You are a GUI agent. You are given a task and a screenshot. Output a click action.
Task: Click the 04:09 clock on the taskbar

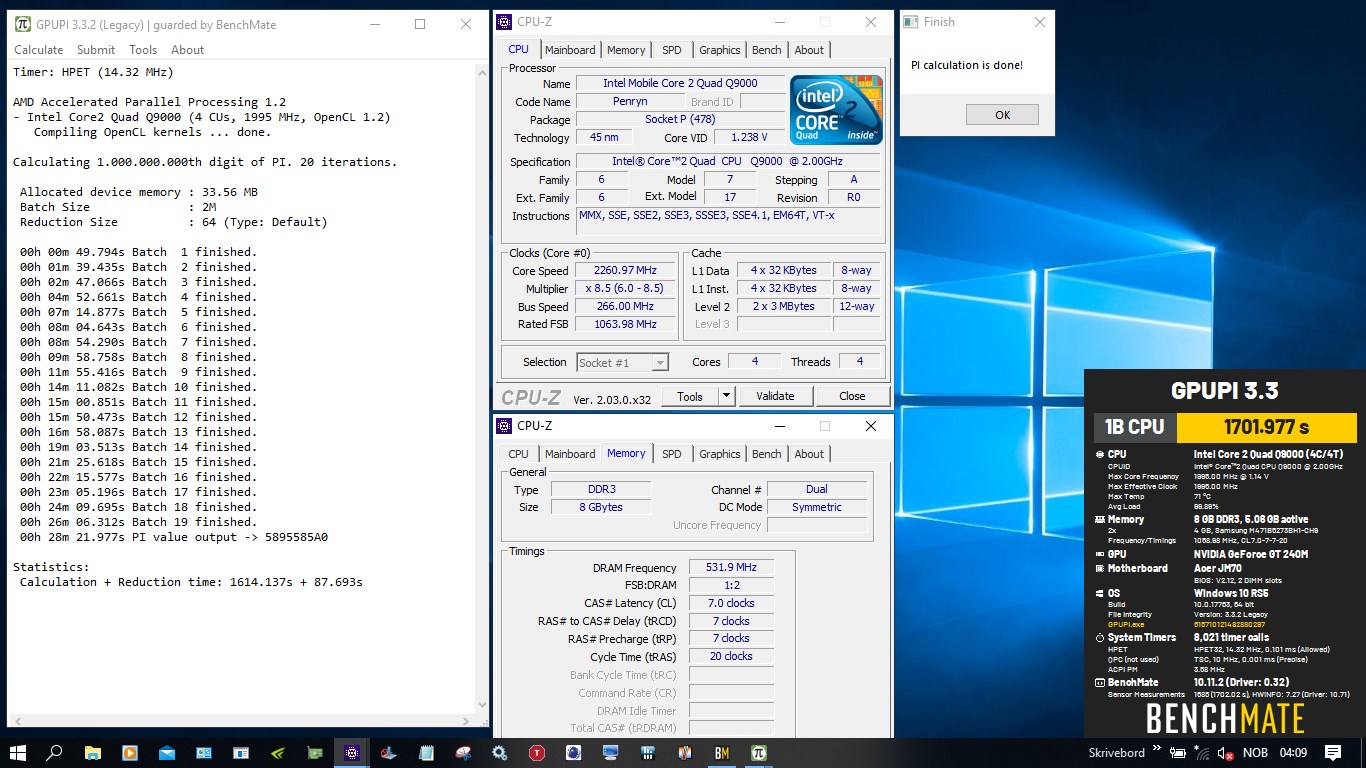coord(1293,753)
